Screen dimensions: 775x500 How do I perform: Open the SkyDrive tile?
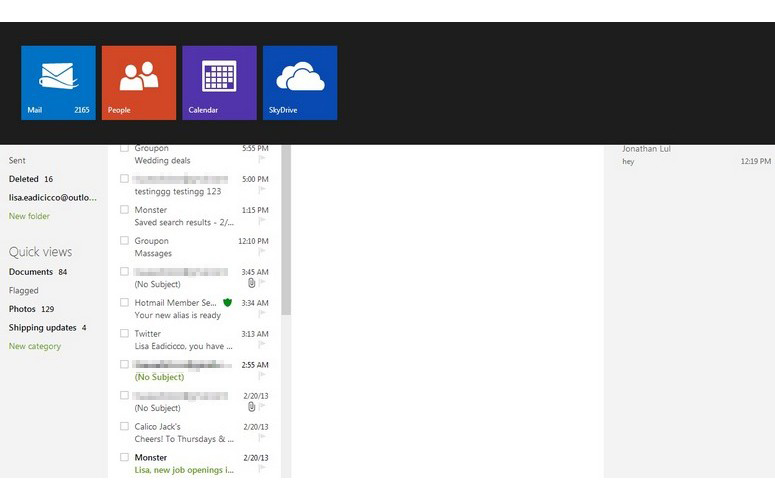pyautogui.click(x=300, y=83)
